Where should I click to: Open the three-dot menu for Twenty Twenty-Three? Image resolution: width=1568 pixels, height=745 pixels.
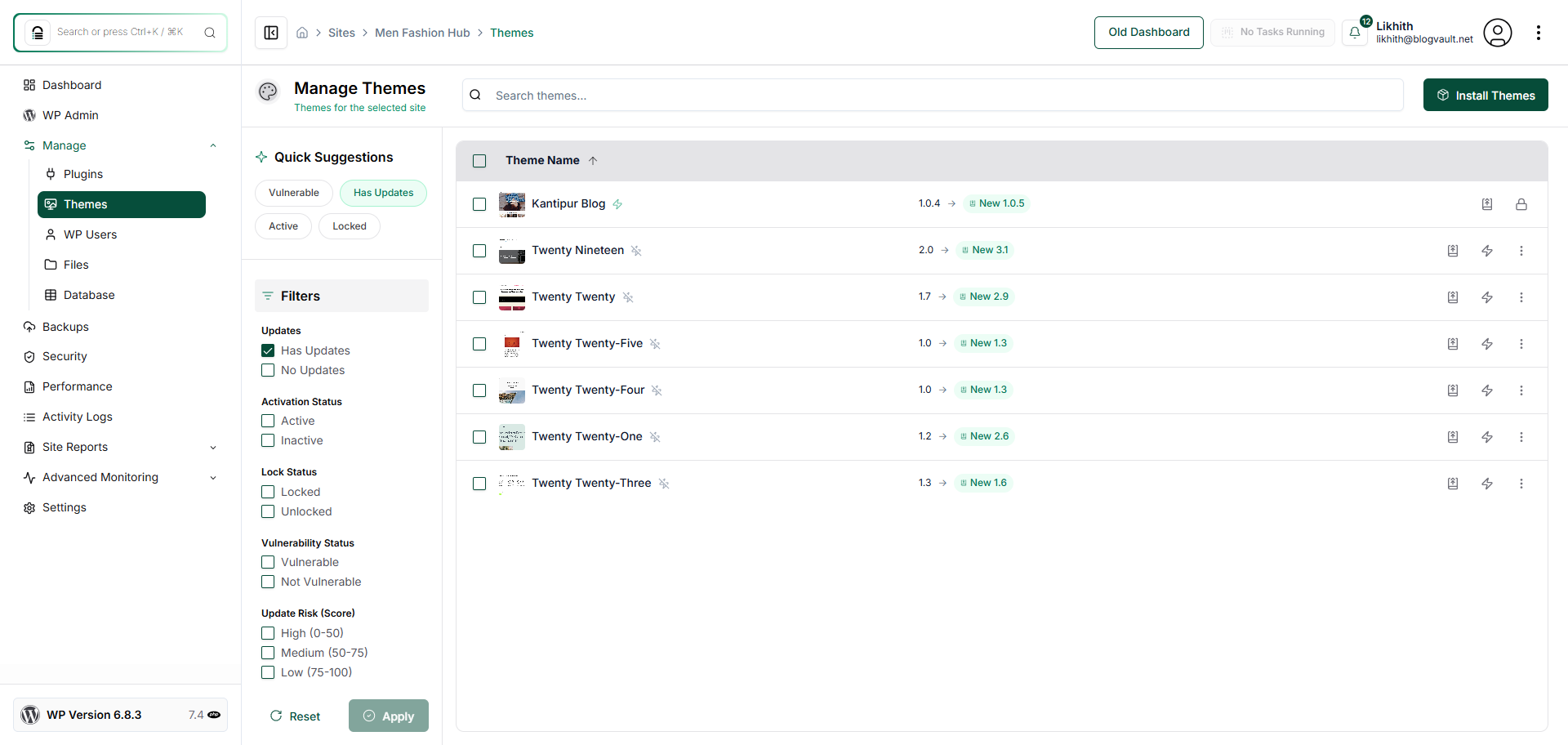(1521, 484)
